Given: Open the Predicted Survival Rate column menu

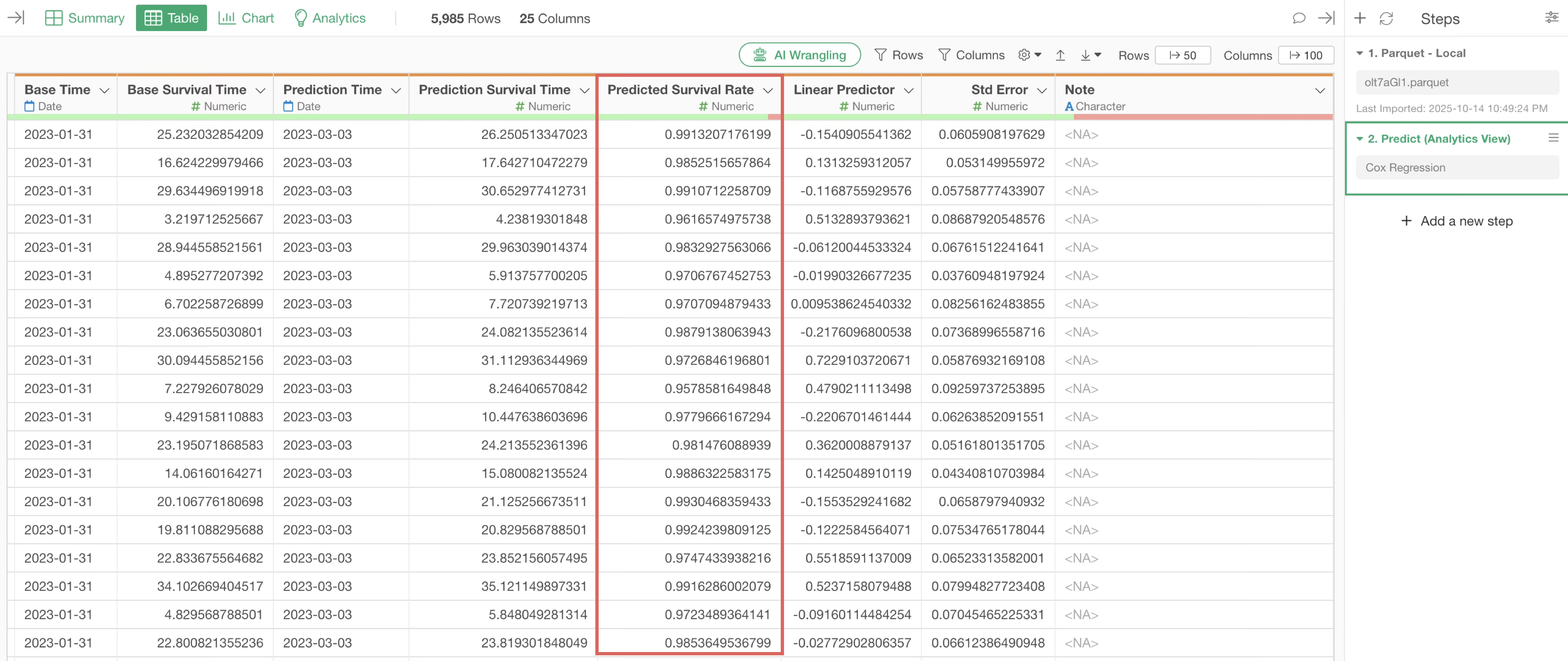Looking at the screenshot, I should click(768, 90).
